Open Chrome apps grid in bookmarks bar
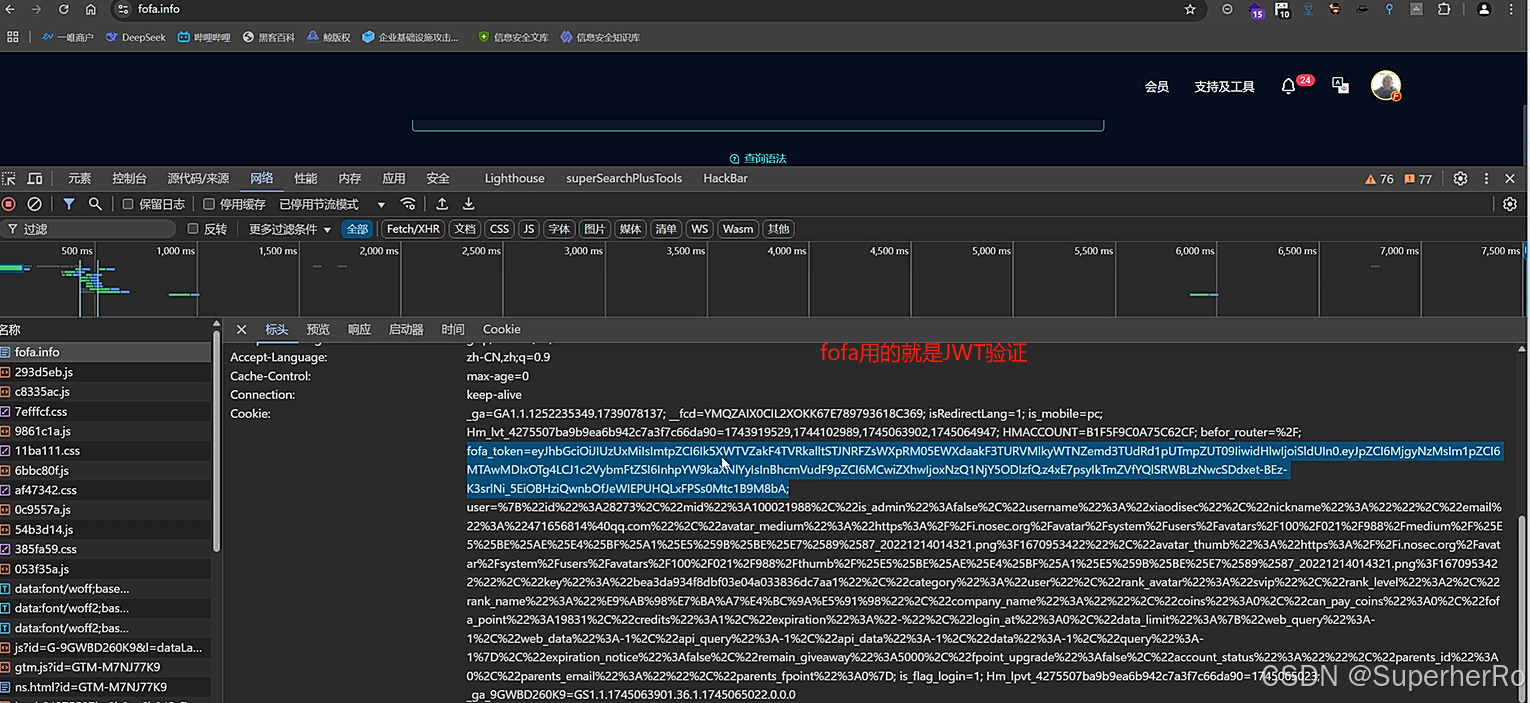This screenshot has width=1530, height=703. [x=13, y=37]
